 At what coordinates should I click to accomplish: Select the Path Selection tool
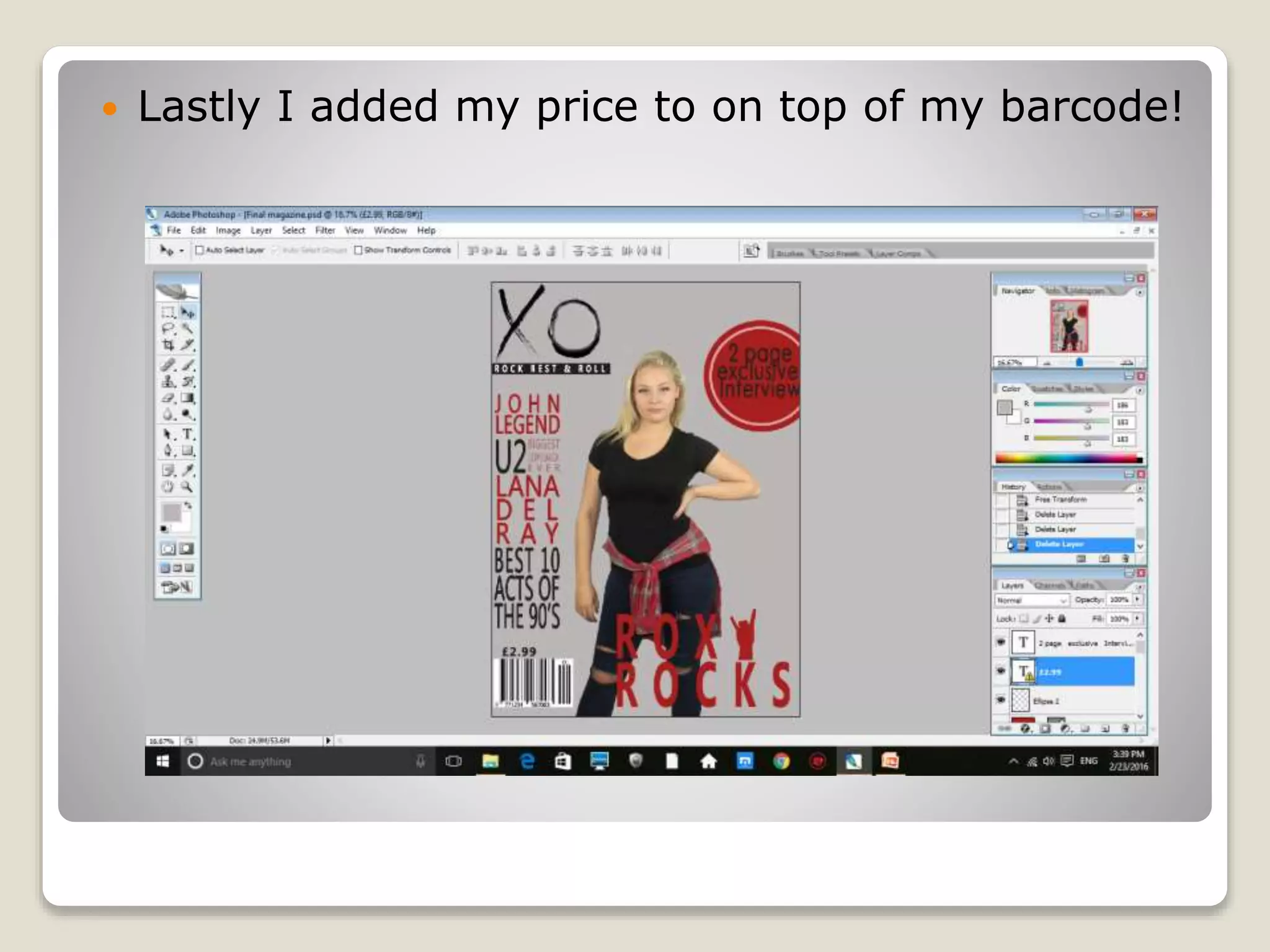pyautogui.click(x=168, y=433)
